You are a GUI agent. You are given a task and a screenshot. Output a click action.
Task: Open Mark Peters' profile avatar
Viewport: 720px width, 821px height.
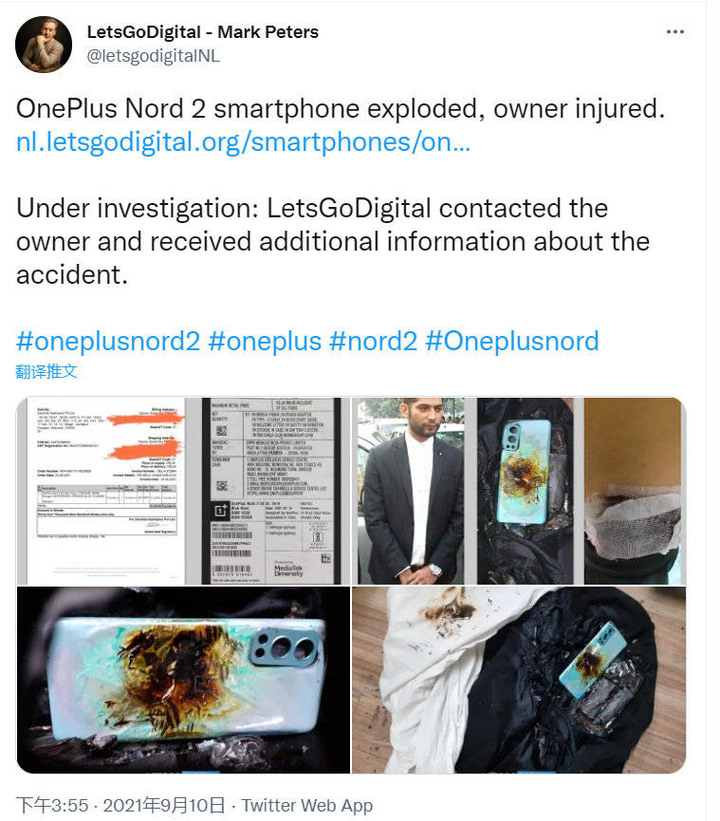coord(43,45)
